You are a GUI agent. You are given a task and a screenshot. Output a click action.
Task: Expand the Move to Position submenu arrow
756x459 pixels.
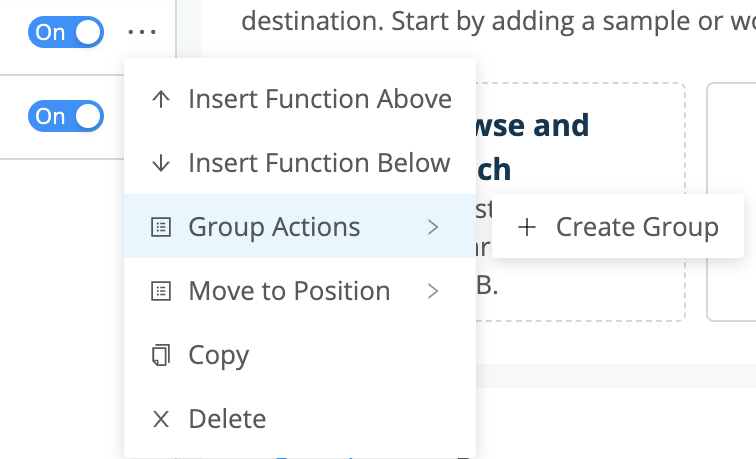[x=433, y=291]
